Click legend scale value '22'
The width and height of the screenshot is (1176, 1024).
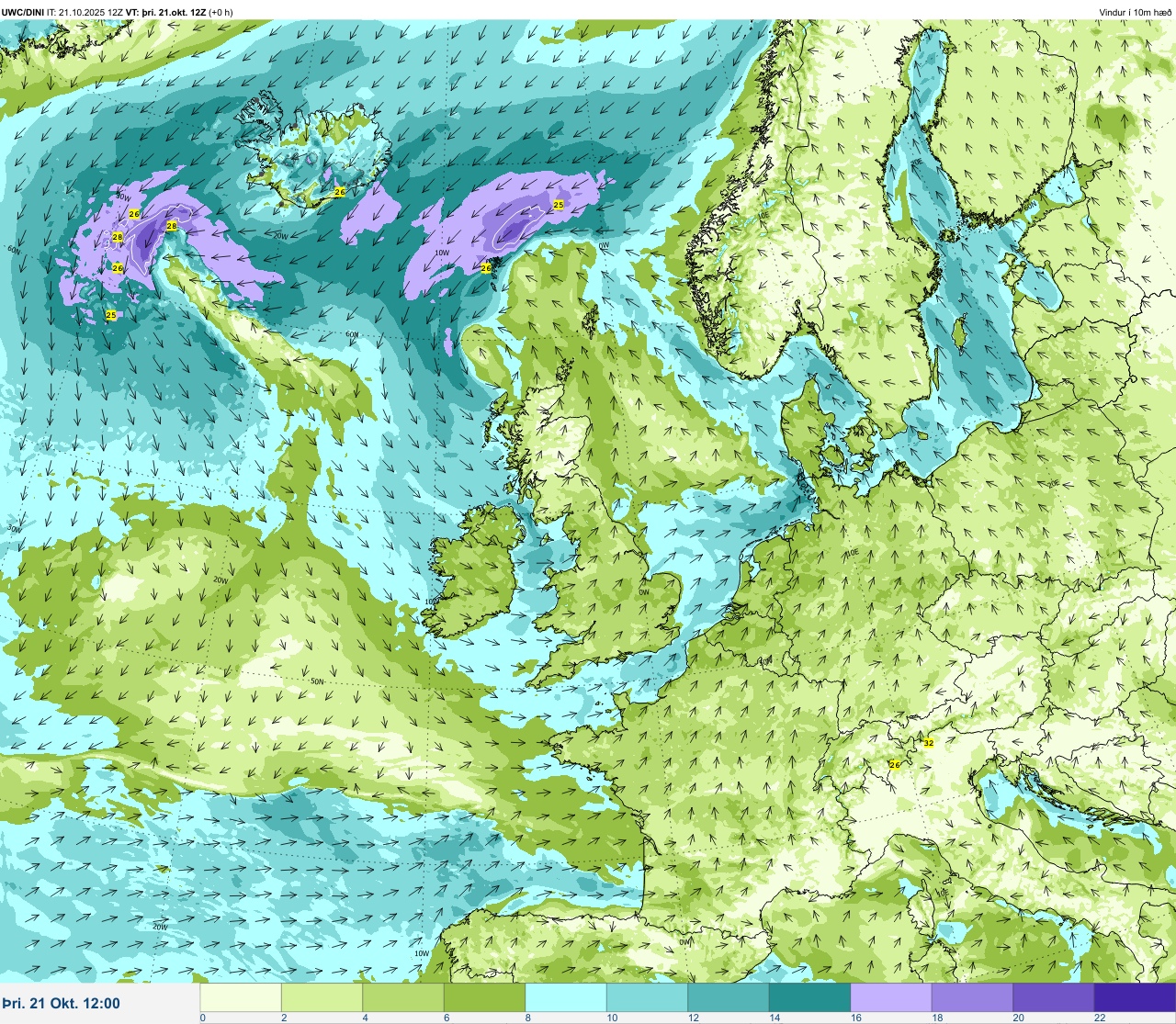pyautogui.click(x=1100, y=1018)
